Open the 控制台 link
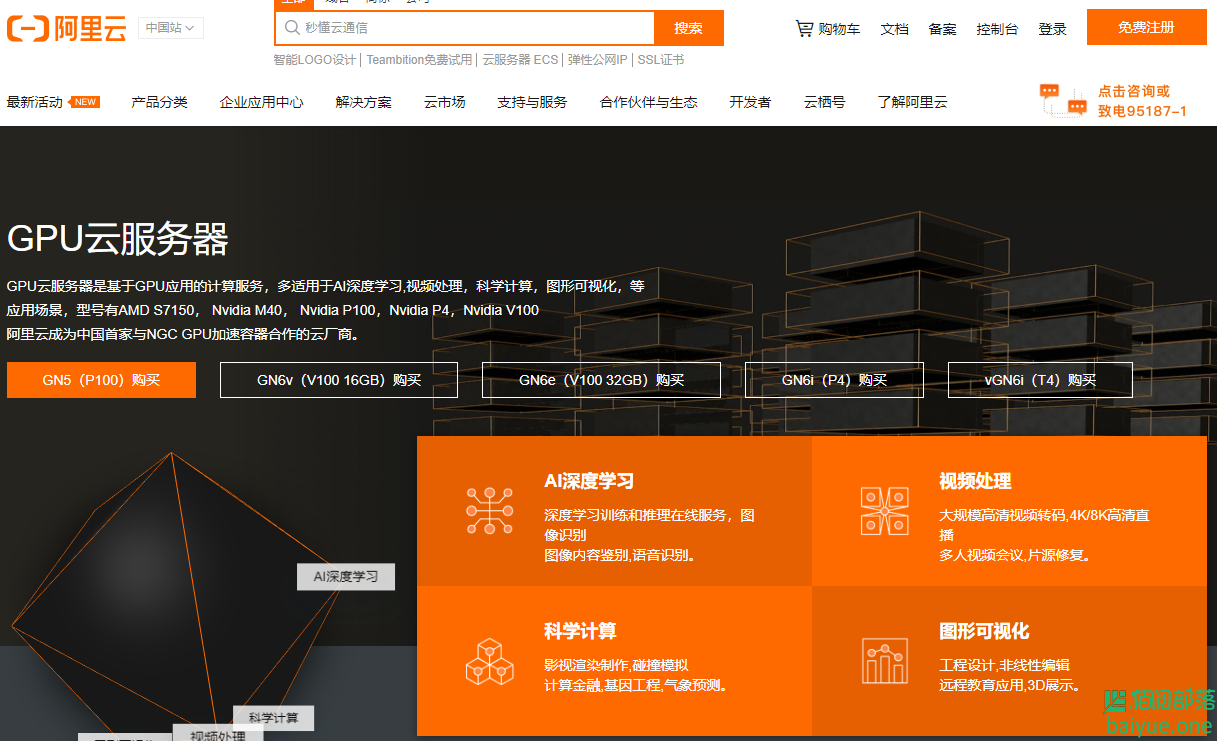 tap(997, 29)
